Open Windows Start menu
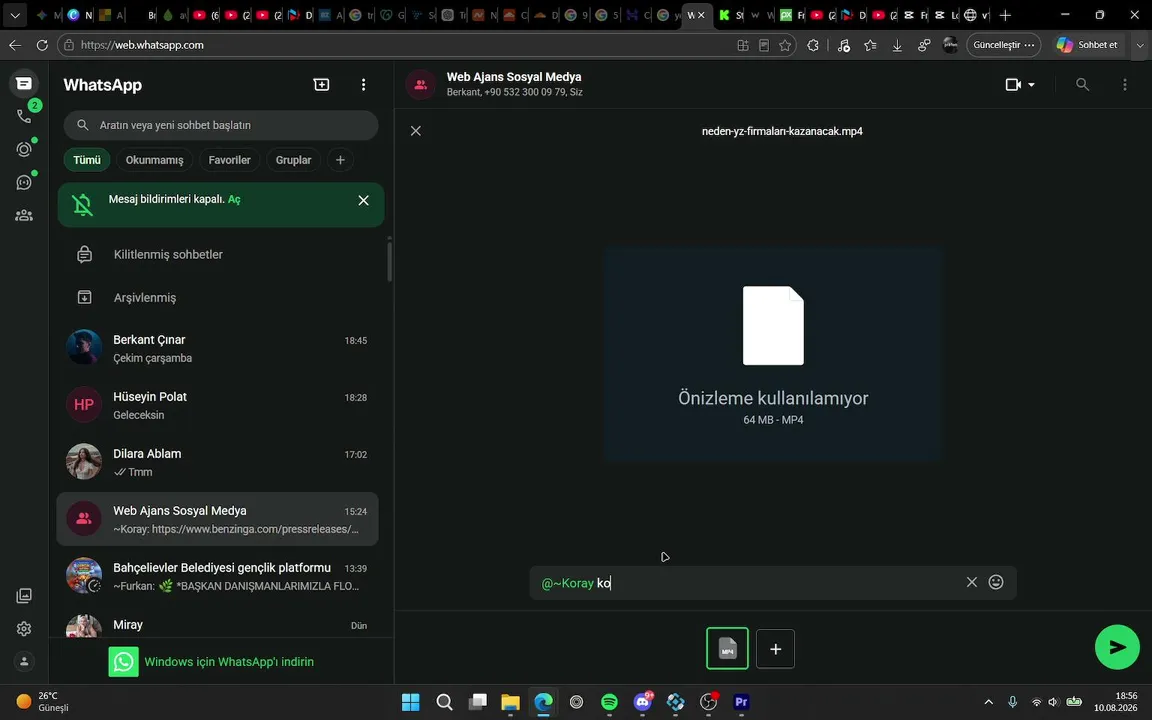 pos(411,702)
